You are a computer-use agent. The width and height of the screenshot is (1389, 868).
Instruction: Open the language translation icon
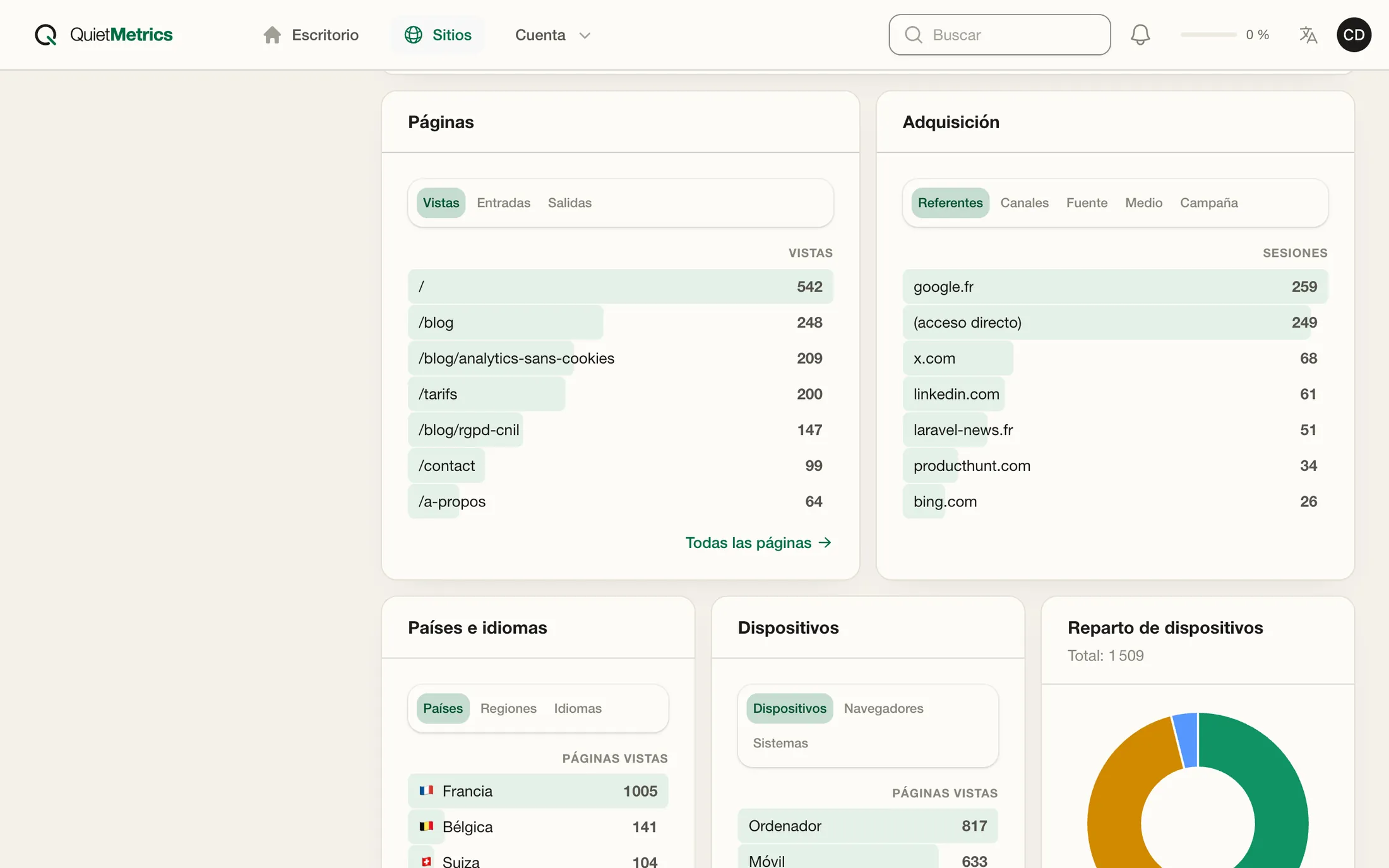coord(1308,35)
